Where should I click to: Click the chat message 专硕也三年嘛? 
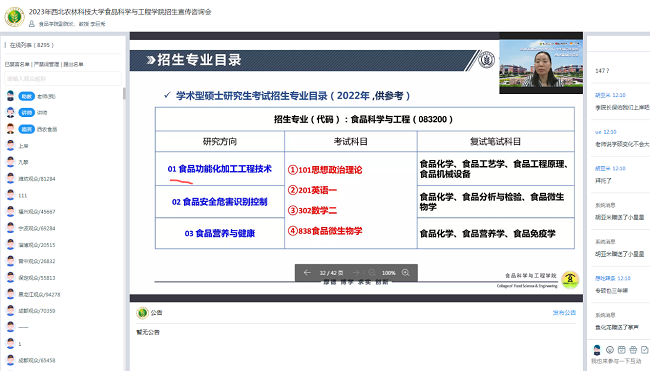point(611,291)
